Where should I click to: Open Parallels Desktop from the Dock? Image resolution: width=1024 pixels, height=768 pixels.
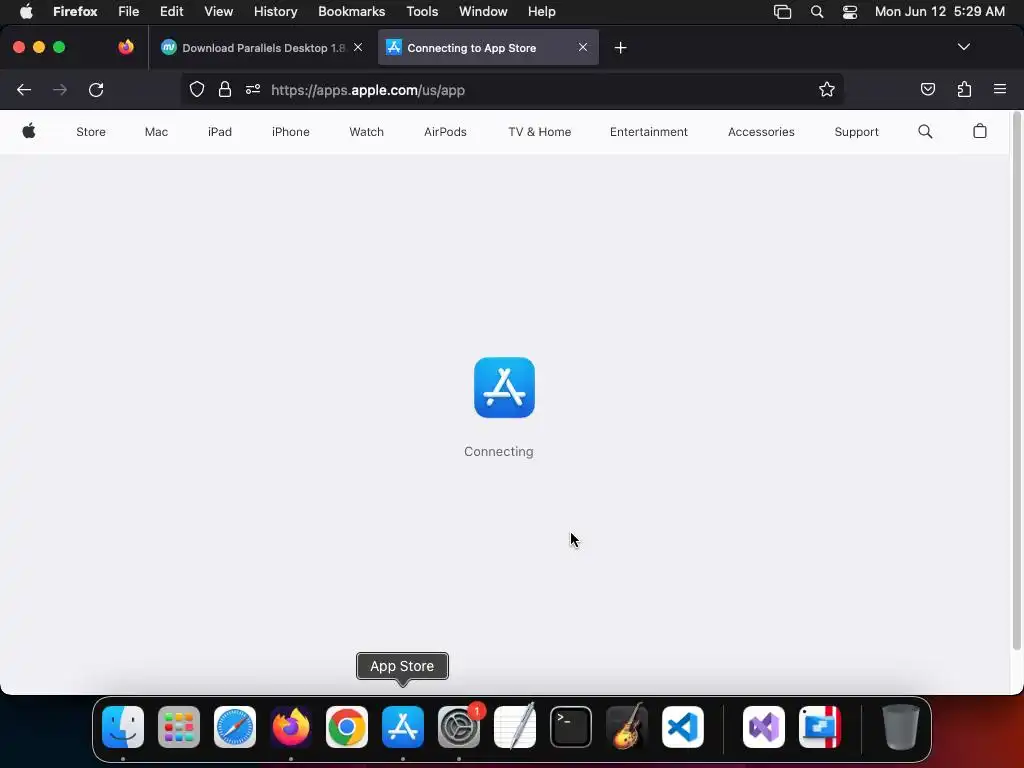pyautogui.click(x=820, y=727)
